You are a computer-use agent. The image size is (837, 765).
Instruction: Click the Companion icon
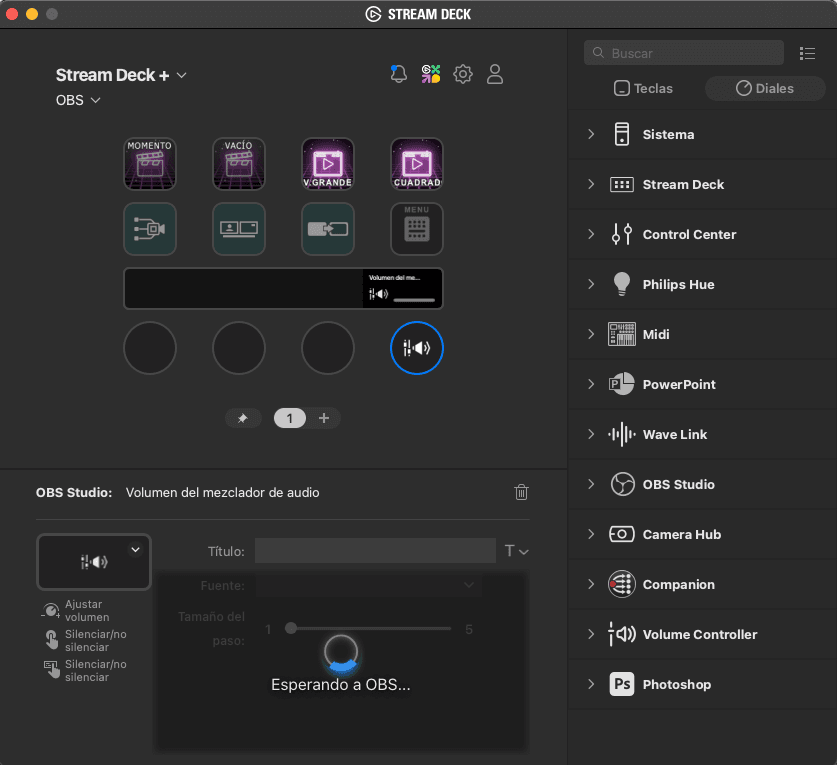[622, 585]
